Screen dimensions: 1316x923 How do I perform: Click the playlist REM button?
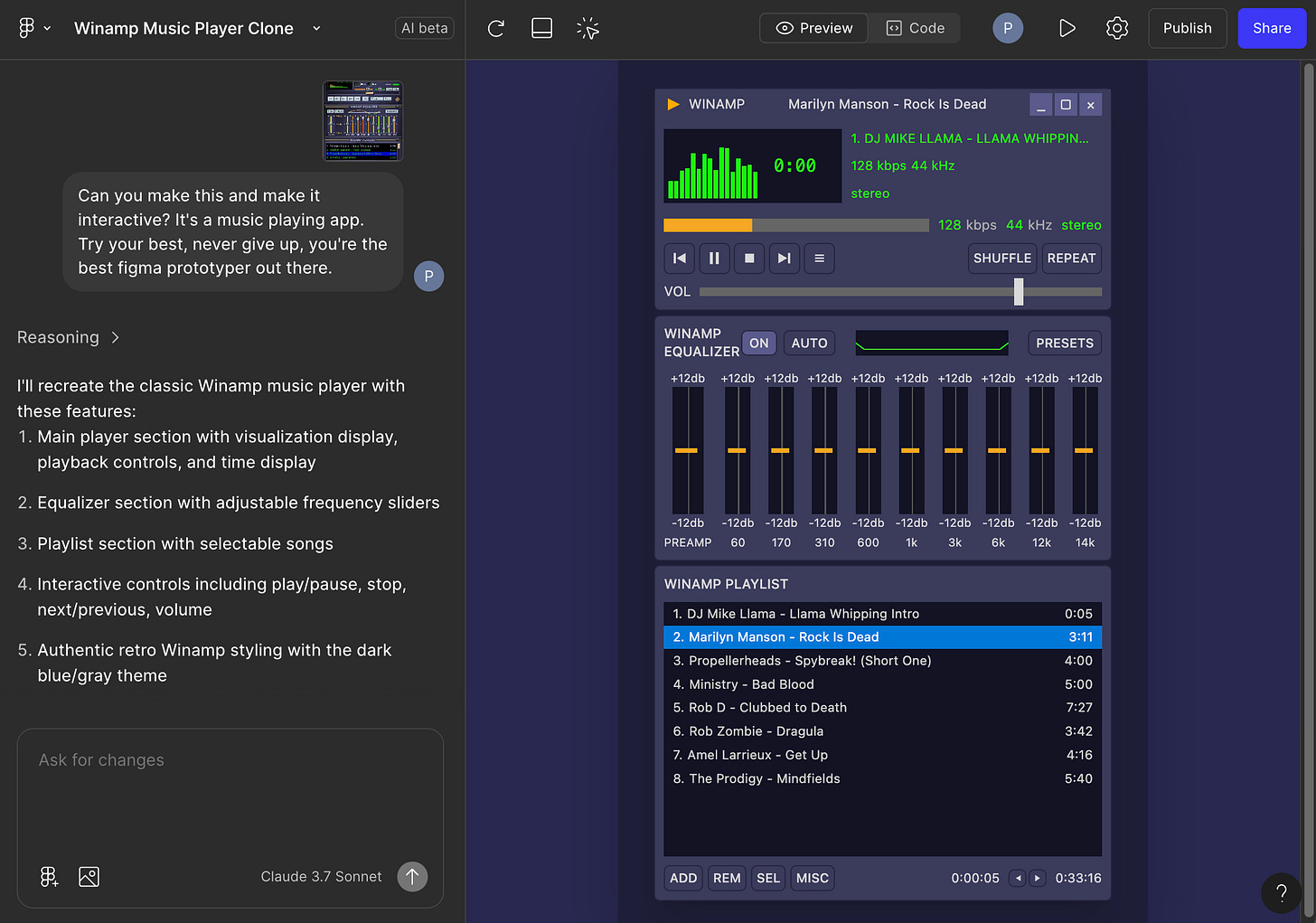[727, 878]
